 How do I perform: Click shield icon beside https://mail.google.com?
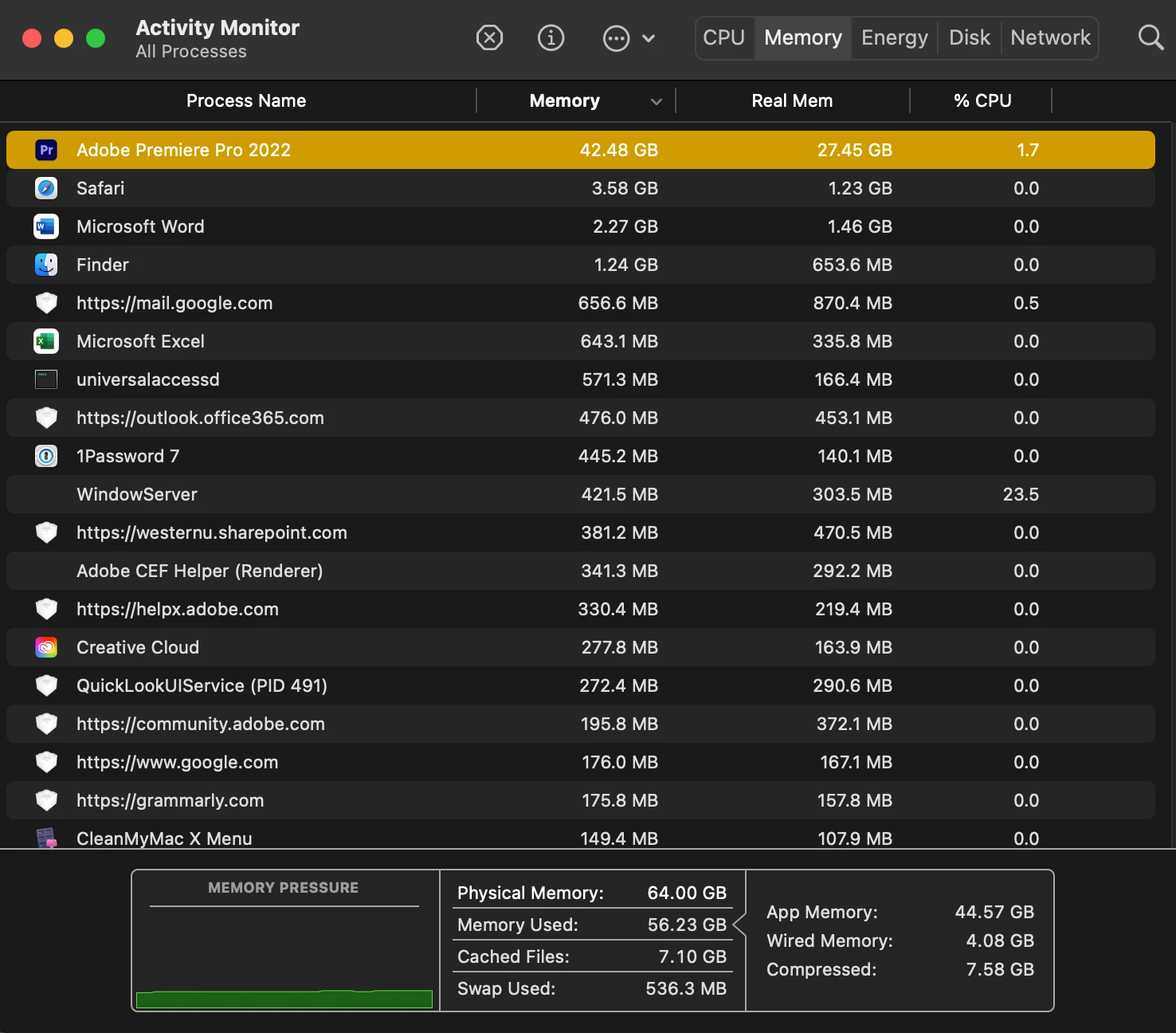[46, 303]
